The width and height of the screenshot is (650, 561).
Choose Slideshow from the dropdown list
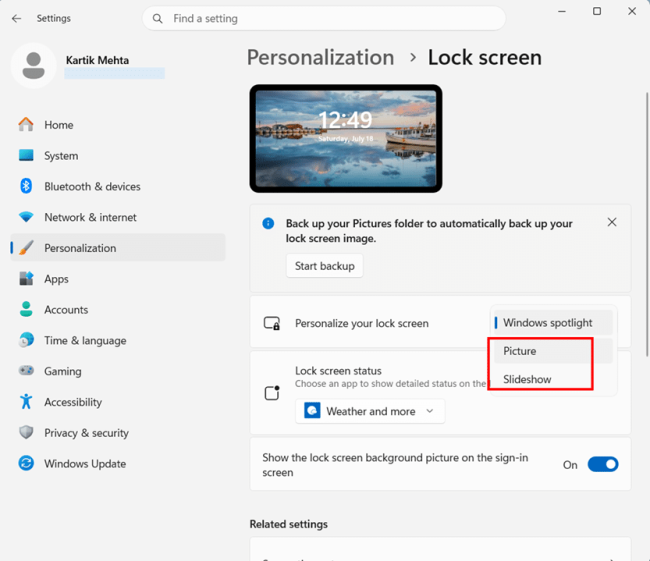(553, 379)
